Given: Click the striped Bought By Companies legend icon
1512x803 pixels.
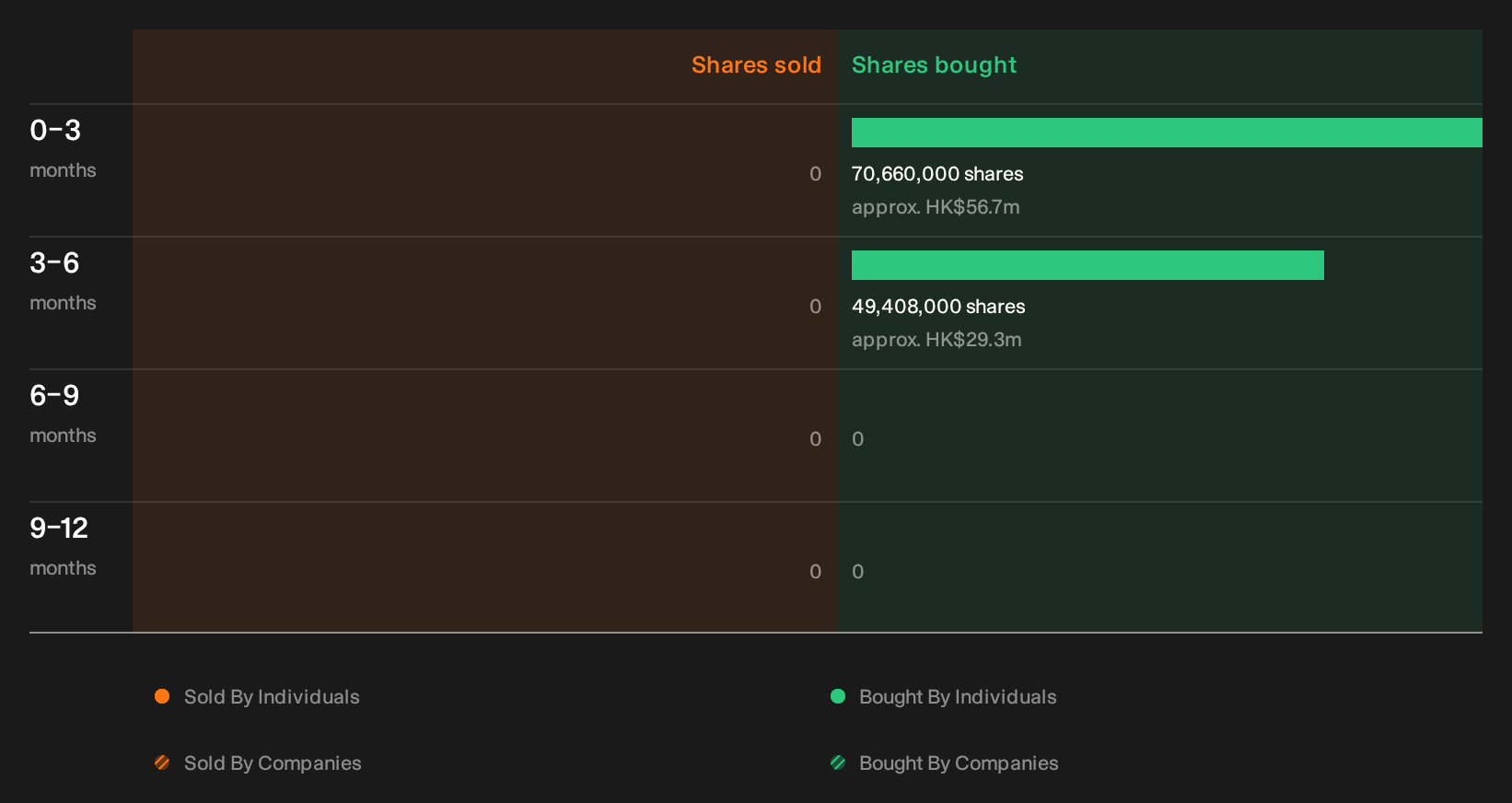Looking at the screenshot, I should [x=838, y=762].
